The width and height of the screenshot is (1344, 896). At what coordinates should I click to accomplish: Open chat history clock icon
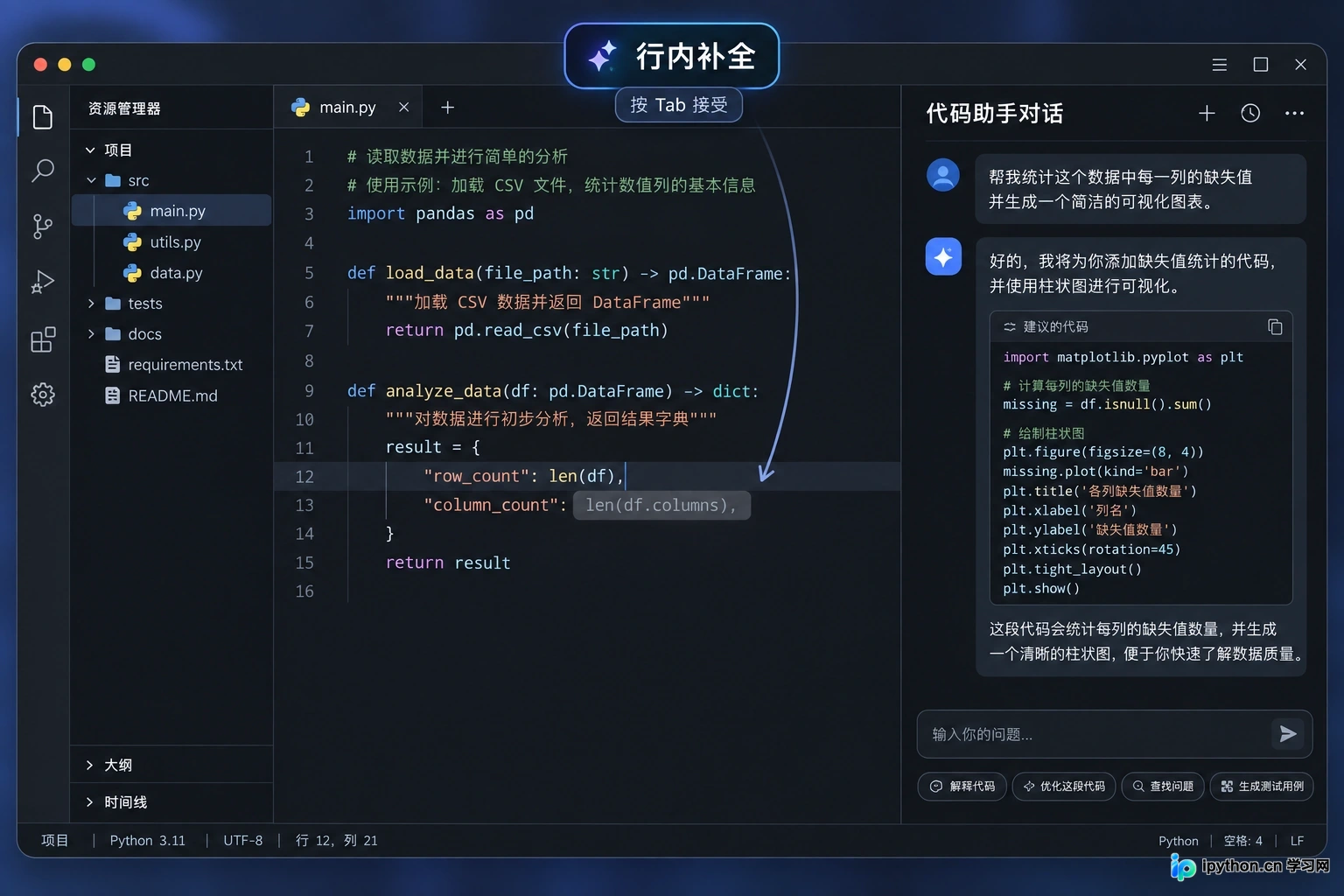(x=1250, y=113)
